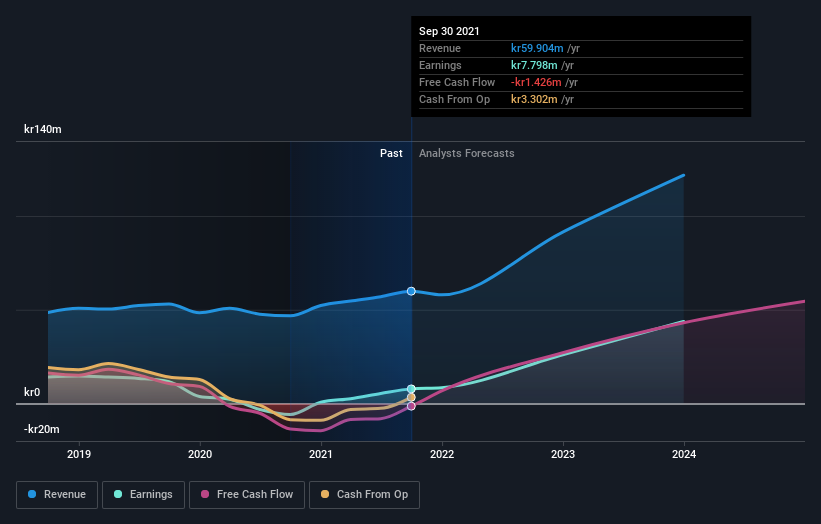Click the 2024 x-axis label
This screenshot has height=524, width=821.
point(684,454)
